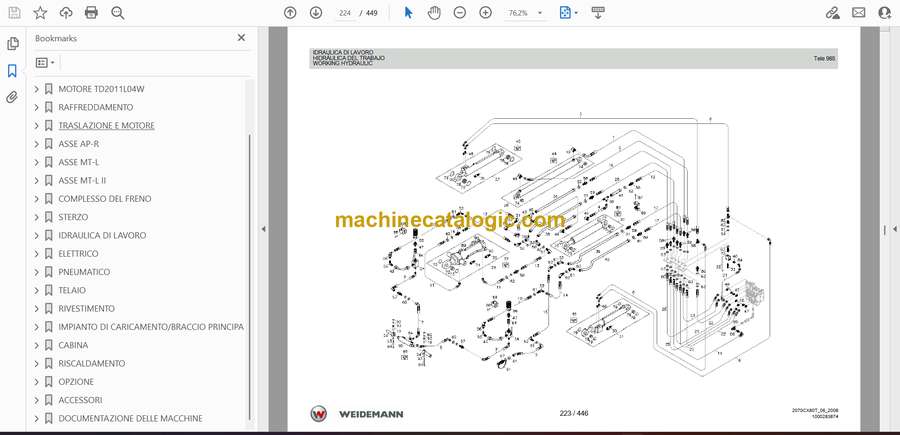The width and height of the screenshot is (900, 435).
Task: Click the page number field showing 224
Action: [x=345, y=13]
